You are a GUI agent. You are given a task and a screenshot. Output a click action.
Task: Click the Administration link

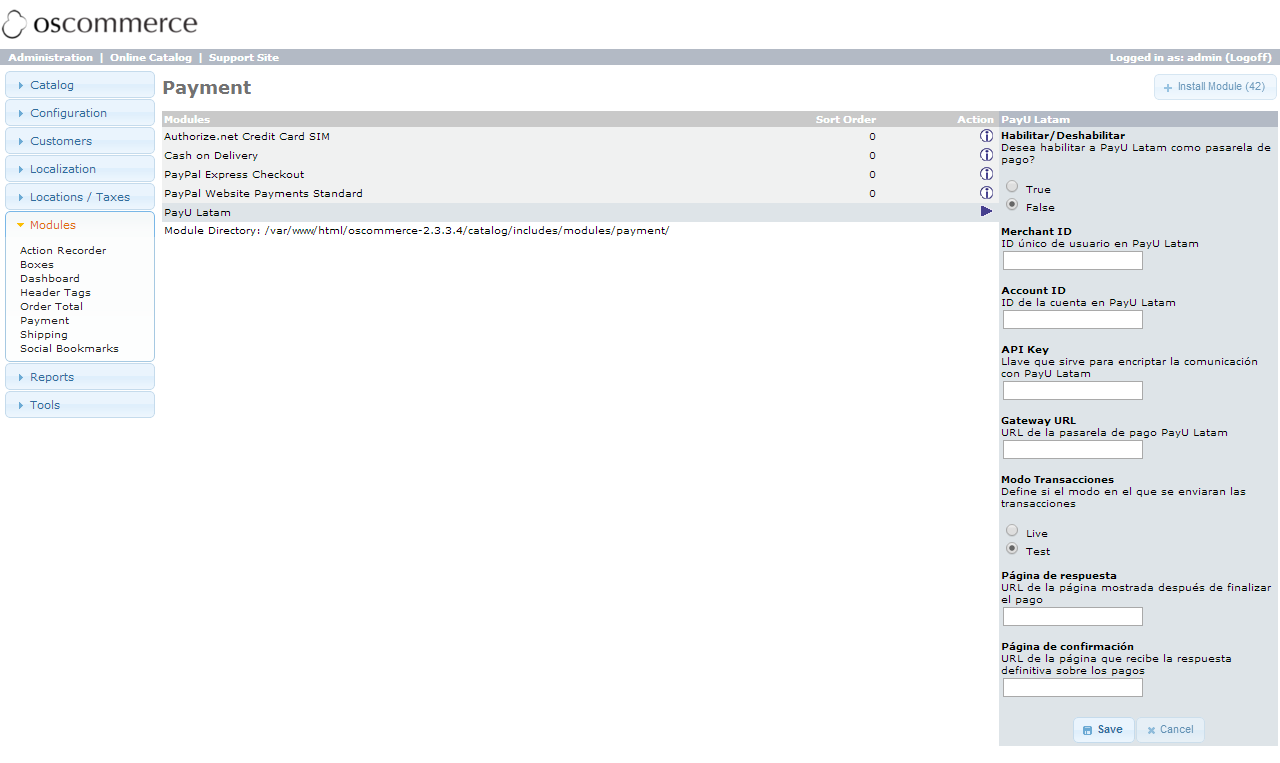pyautogui.click(x=50, y=58)
